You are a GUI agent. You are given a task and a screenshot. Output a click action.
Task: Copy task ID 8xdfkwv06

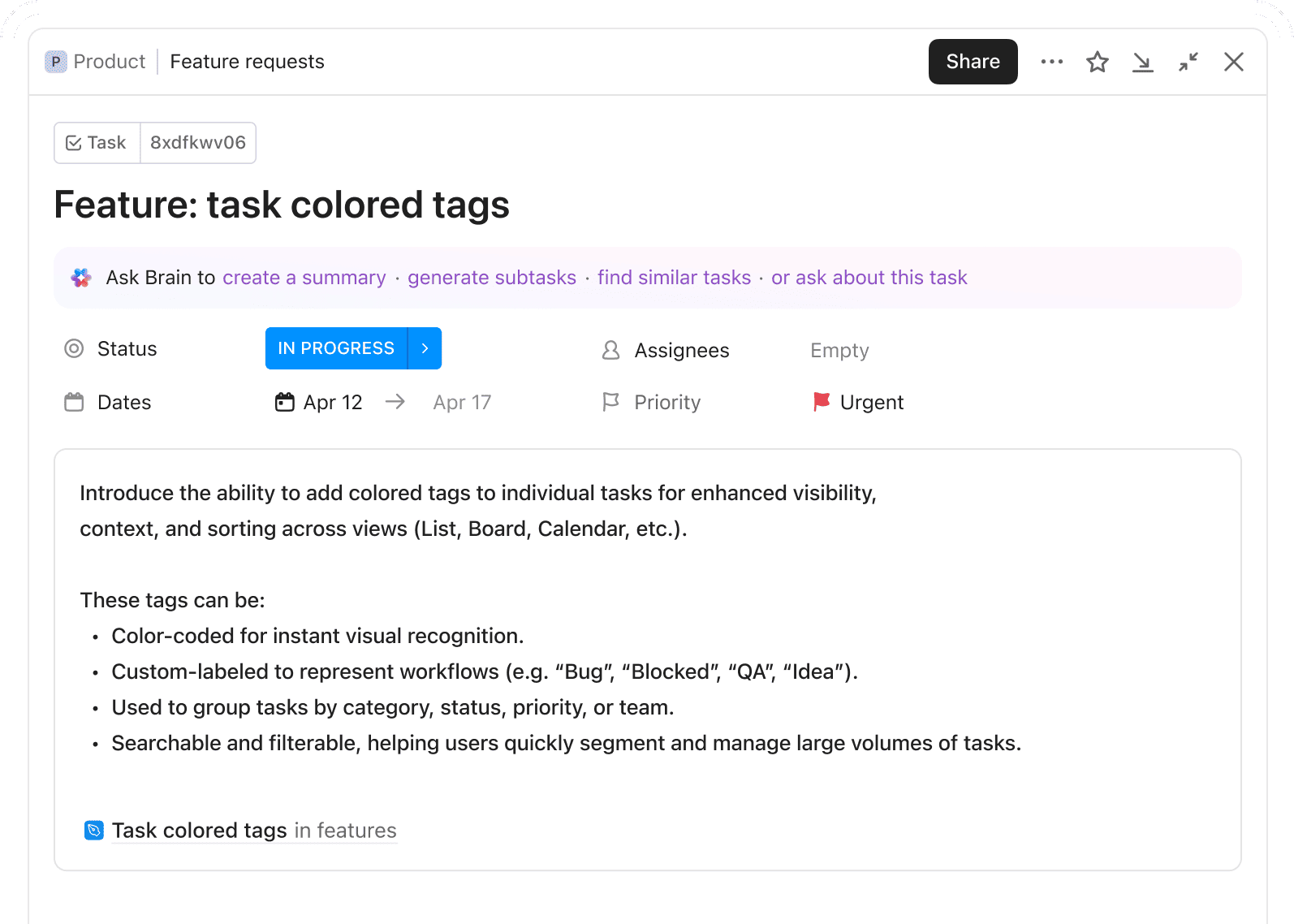click(x=198, y=143)
